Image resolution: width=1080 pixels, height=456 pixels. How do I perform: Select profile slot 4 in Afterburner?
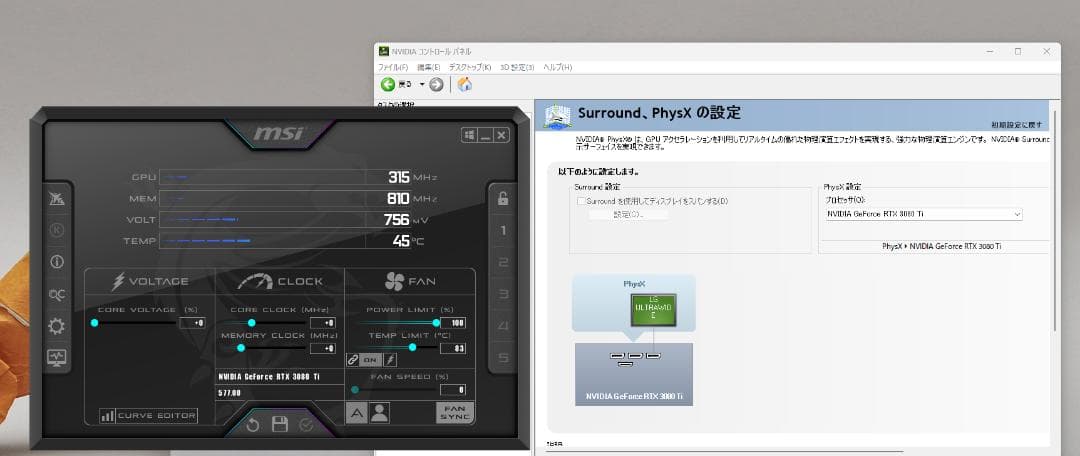(503, 326)
